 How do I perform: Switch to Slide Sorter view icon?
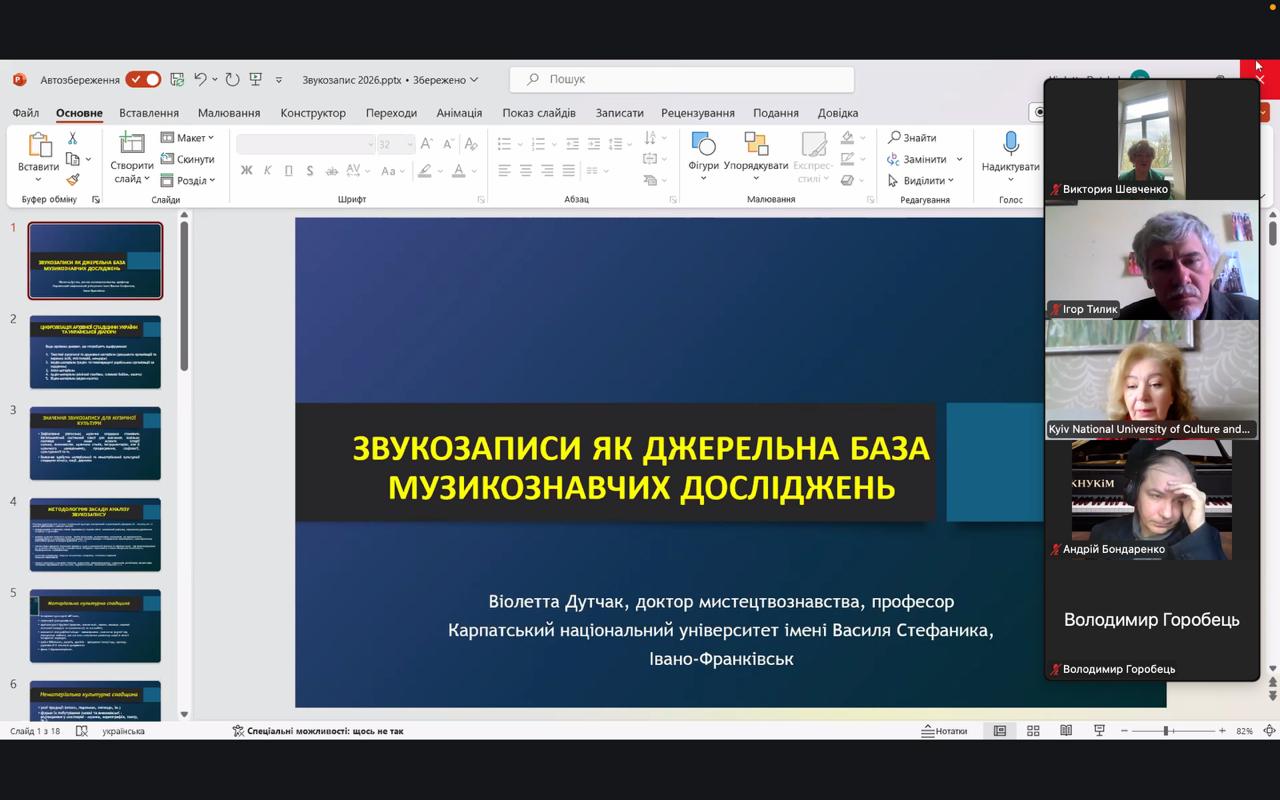coord(1033,731)
